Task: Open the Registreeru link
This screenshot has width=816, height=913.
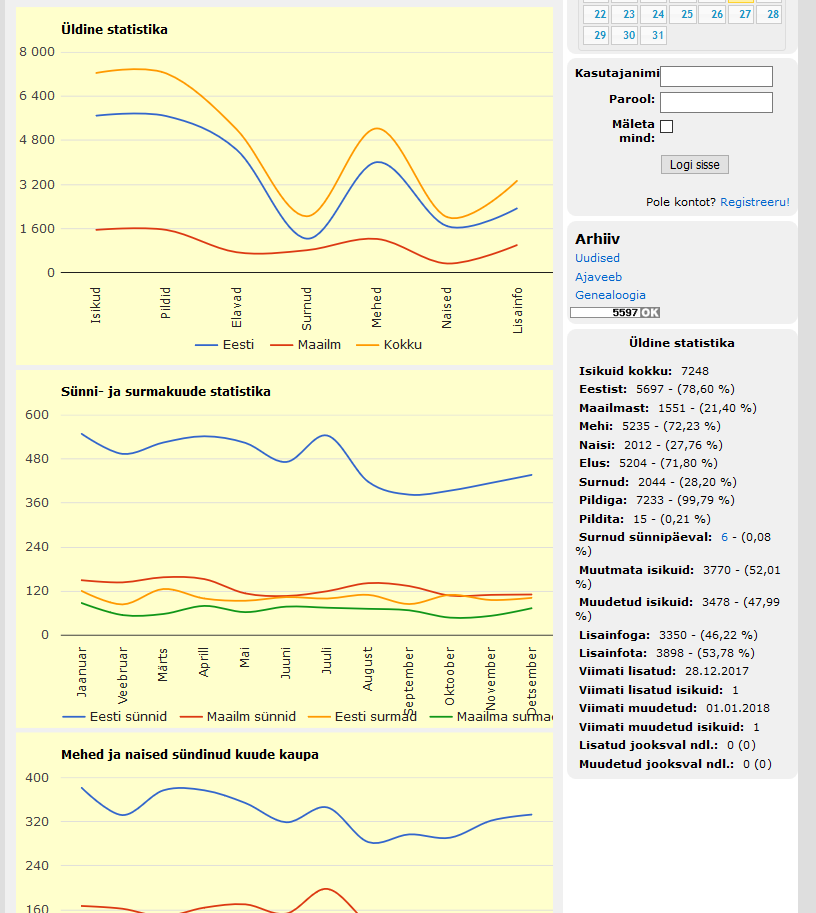Action: point(754,202)
